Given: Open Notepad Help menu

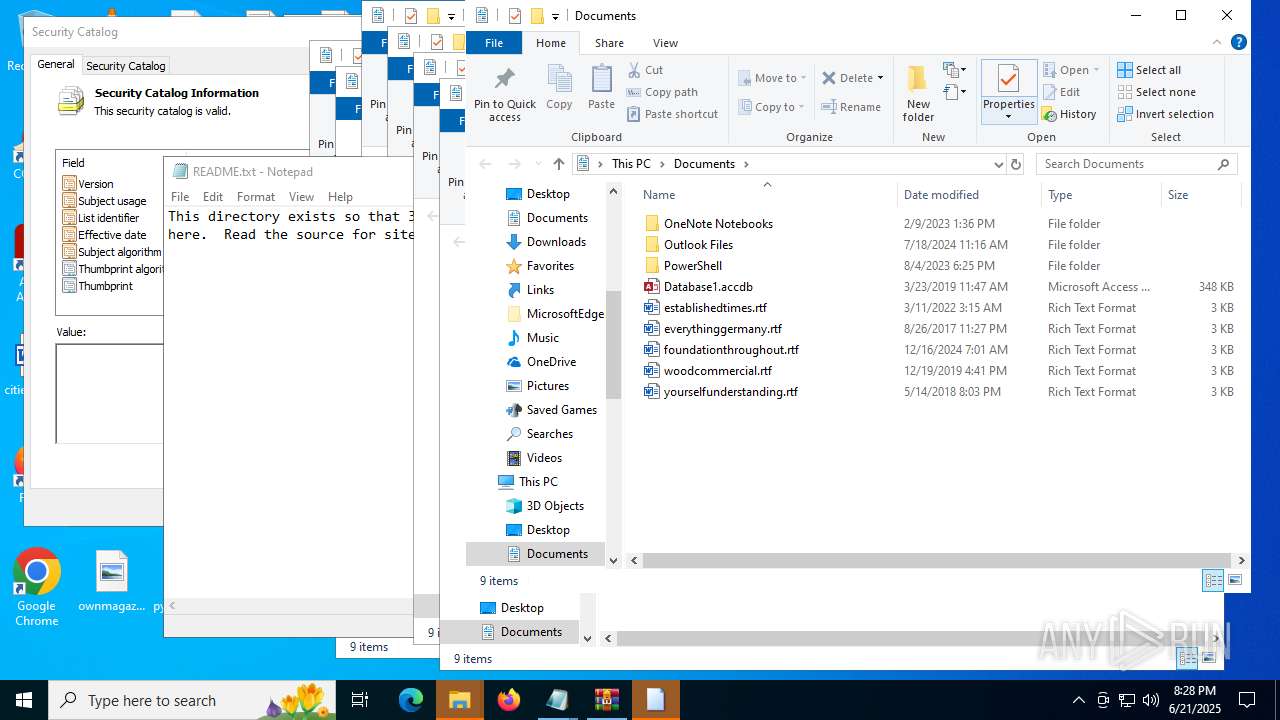Looking at the screenshot, I should point(340,197).
